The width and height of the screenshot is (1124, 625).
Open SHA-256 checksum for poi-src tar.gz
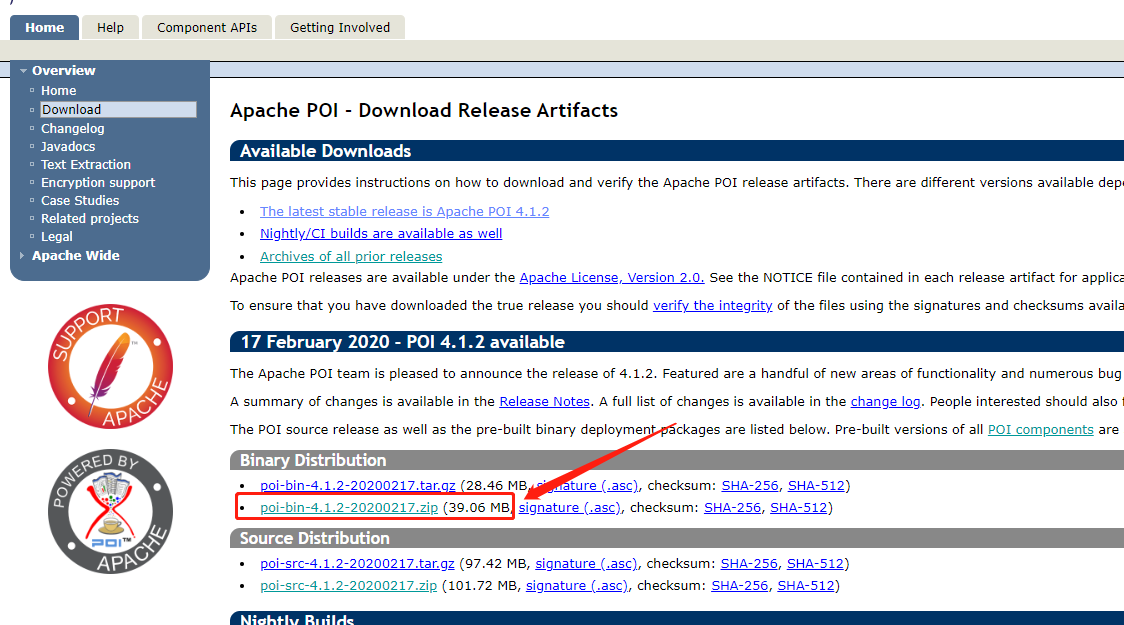[x=749, y=563]
